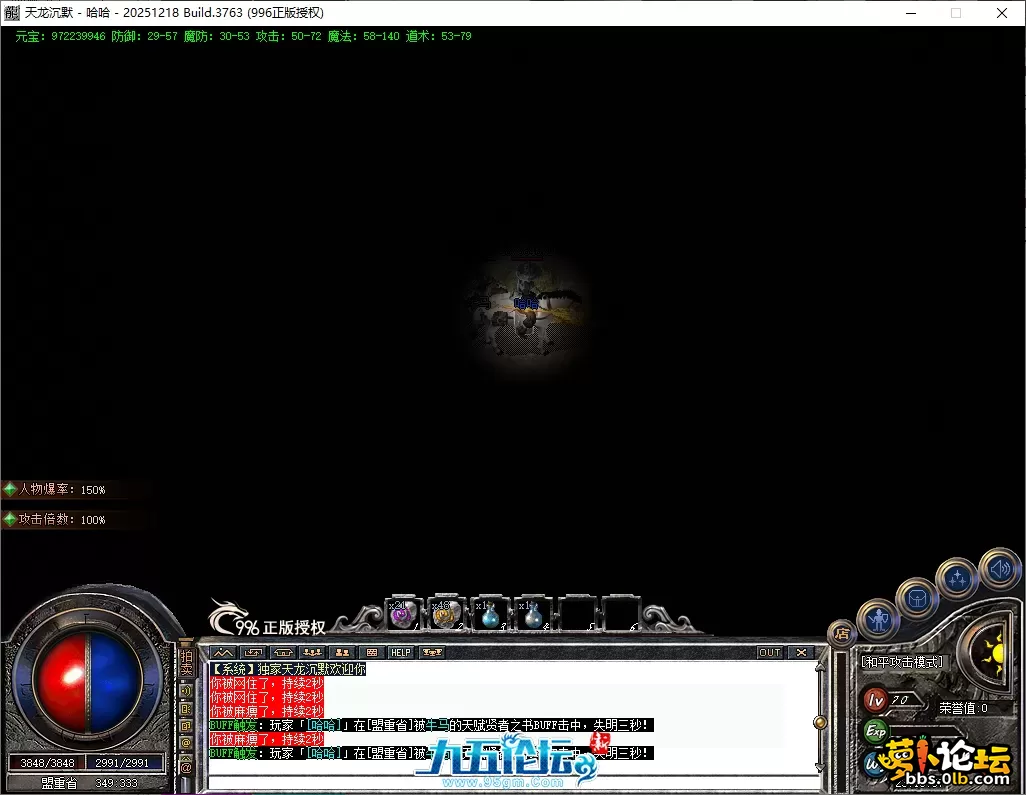Open the skills sparkle round icon
The height and width of the screenshot is (795, 1026).
tap(957, 578)
